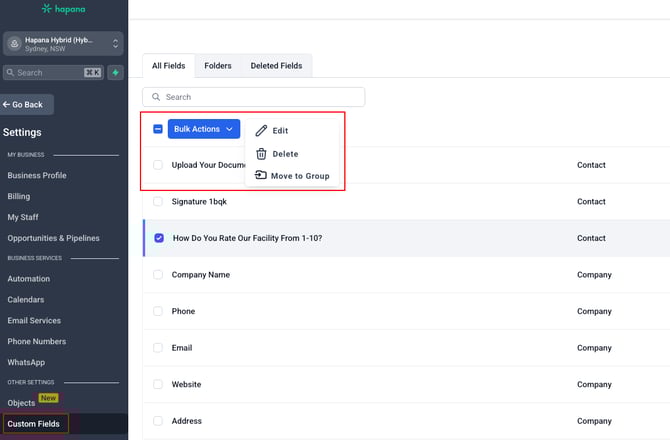Viewport: 670px width, 440px height.
Task: Uncheck the How Do You Rate Our Facility checkbox
Action: pyautogui.click(x=158, y=238)
